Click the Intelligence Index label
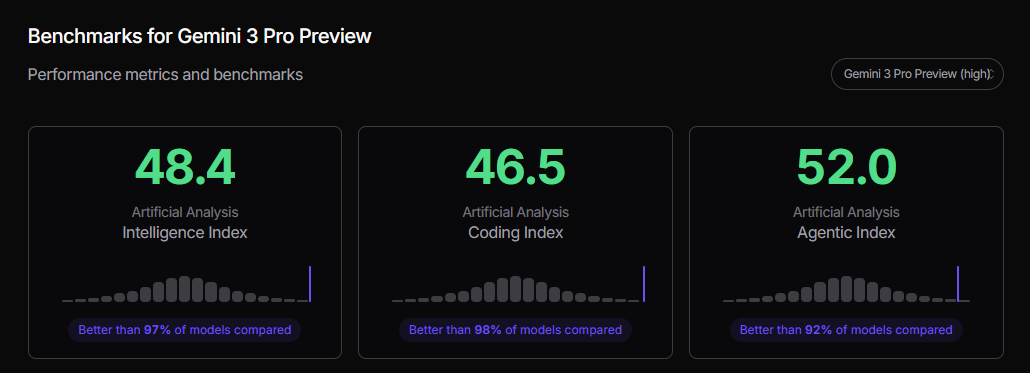Viewport: 1030px width, 373px height. 185,232
